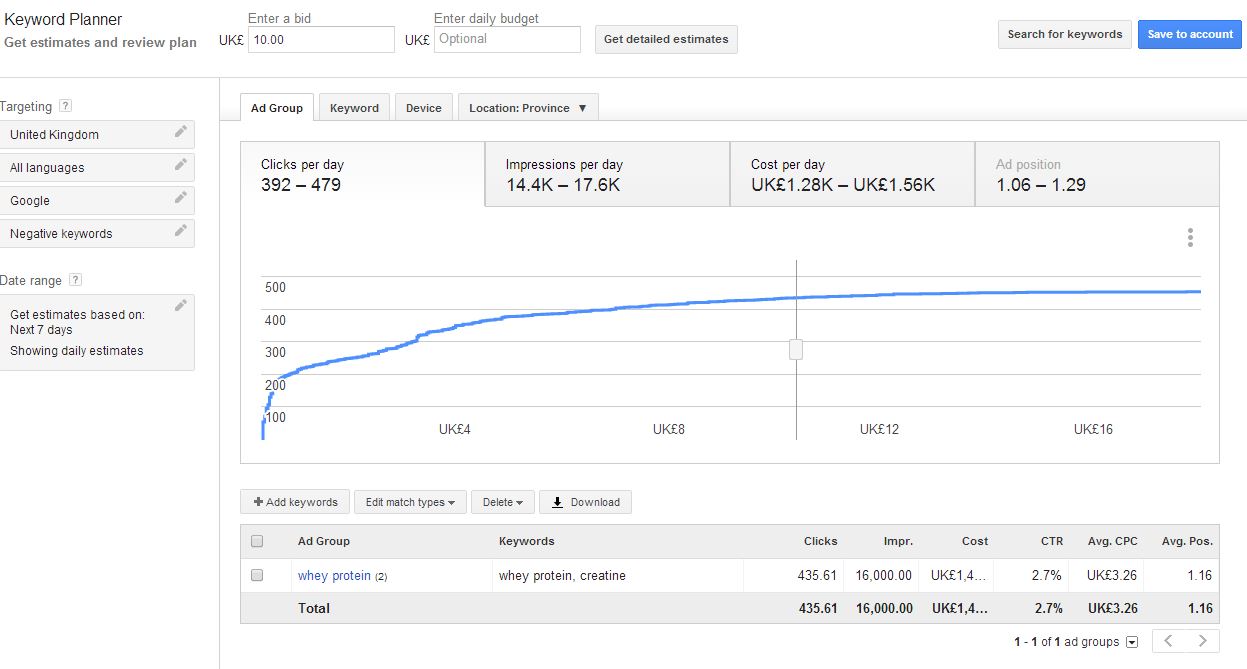Screen dimensions: 1247x669
Task: Edit Negative keywords via pencil icon
Action: coord(180,231)
